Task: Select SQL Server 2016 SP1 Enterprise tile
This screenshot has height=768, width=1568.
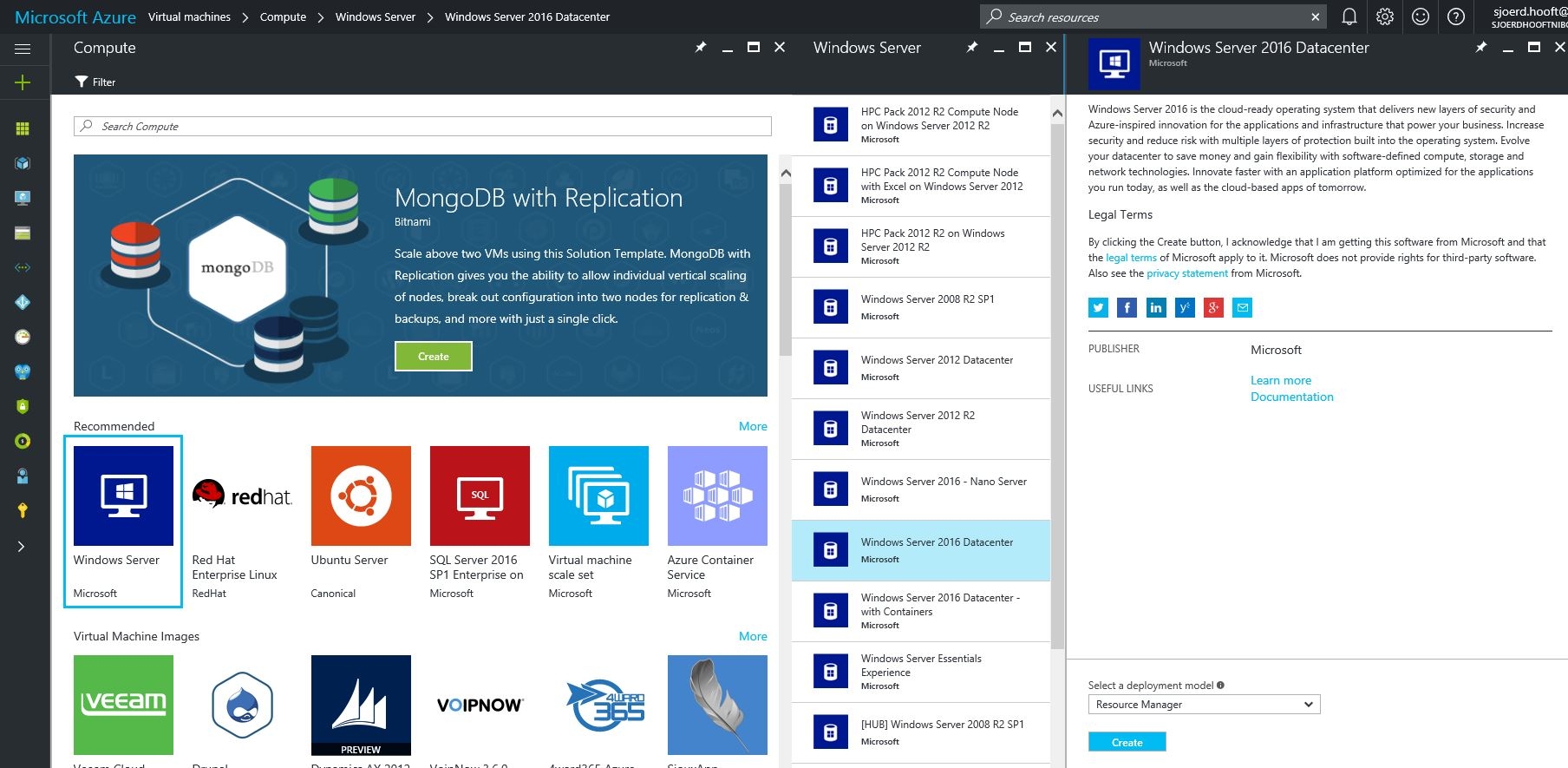Action: click(x=480, y=522)
